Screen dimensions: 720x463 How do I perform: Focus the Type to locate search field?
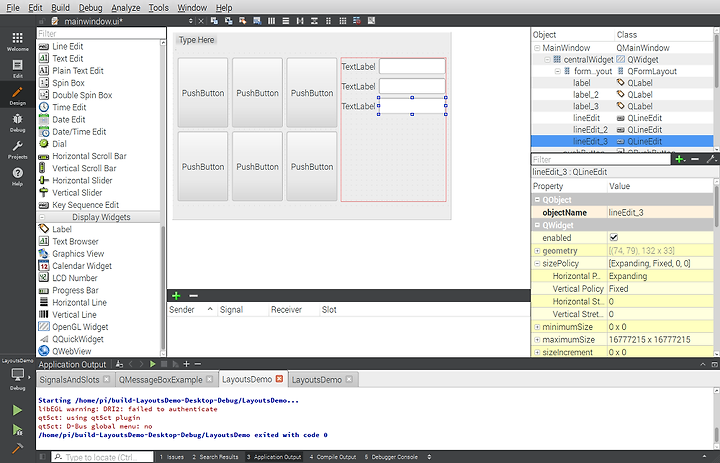102,457
